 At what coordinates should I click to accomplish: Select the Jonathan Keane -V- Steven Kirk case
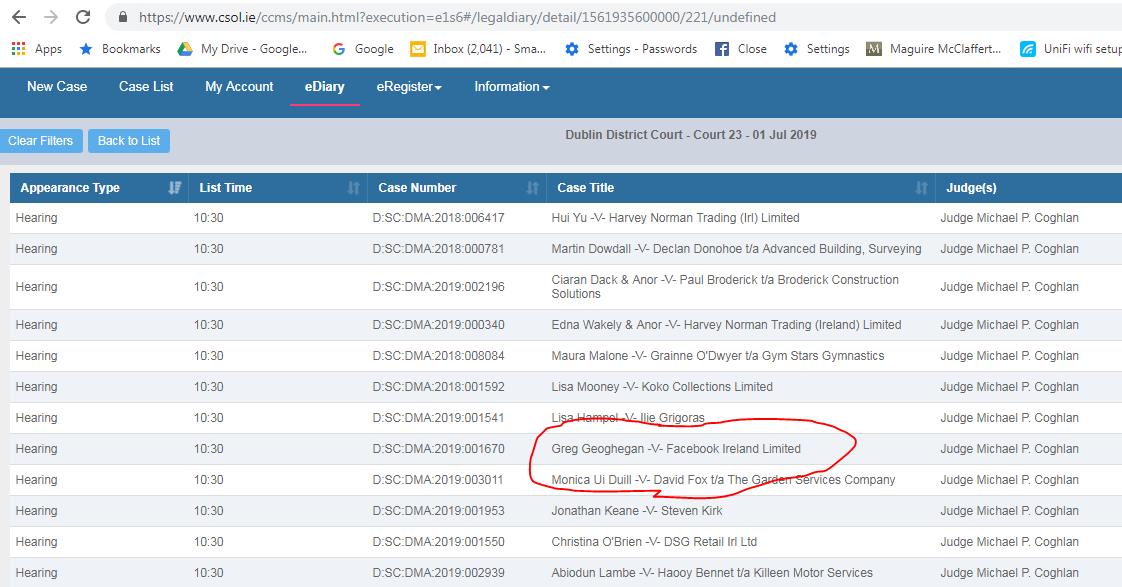[x=637, y=510]
